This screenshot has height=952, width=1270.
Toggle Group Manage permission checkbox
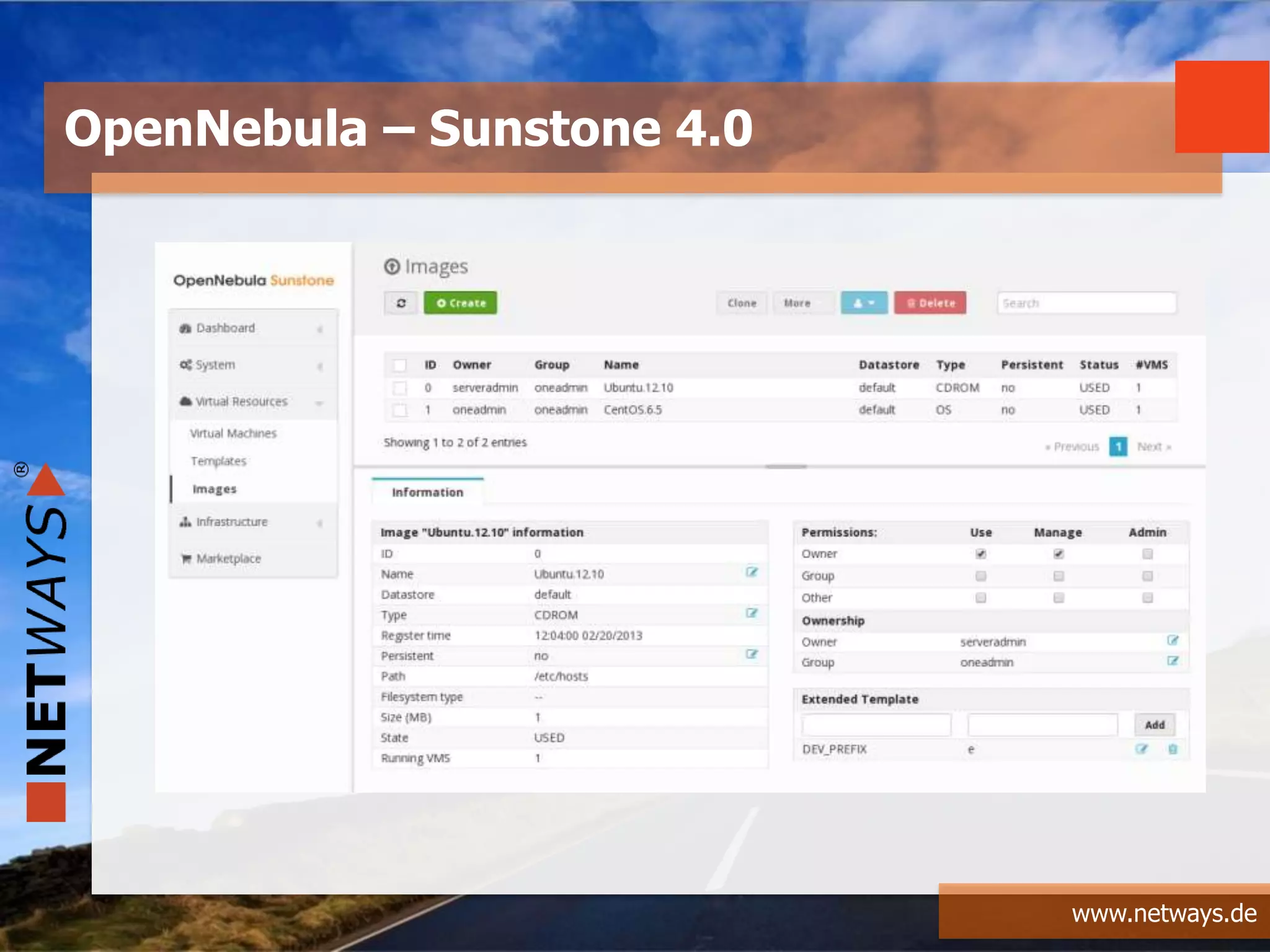[x=1059, y=576]
